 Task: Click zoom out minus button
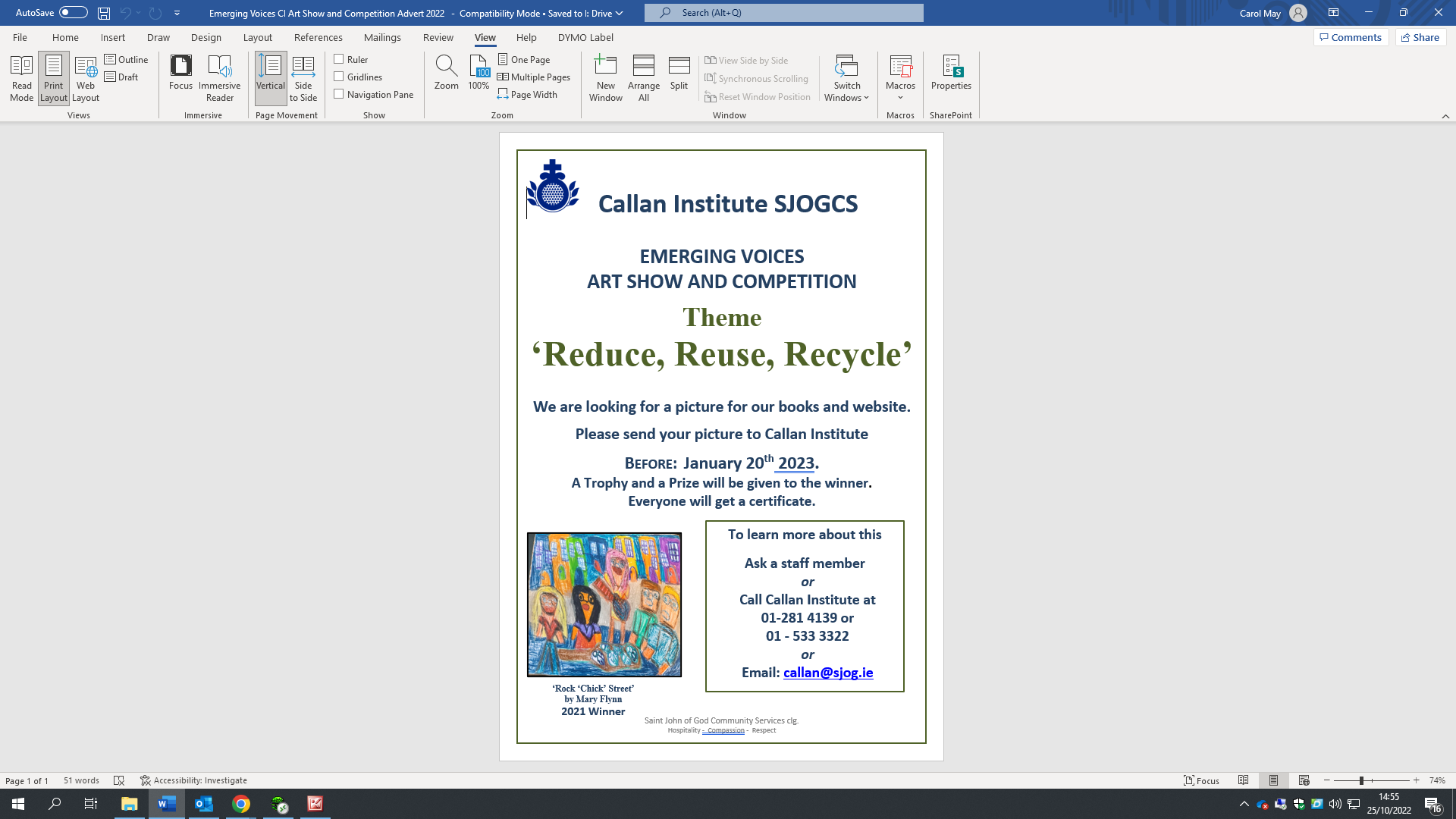pyautogui.click(x=1327, y=780)
